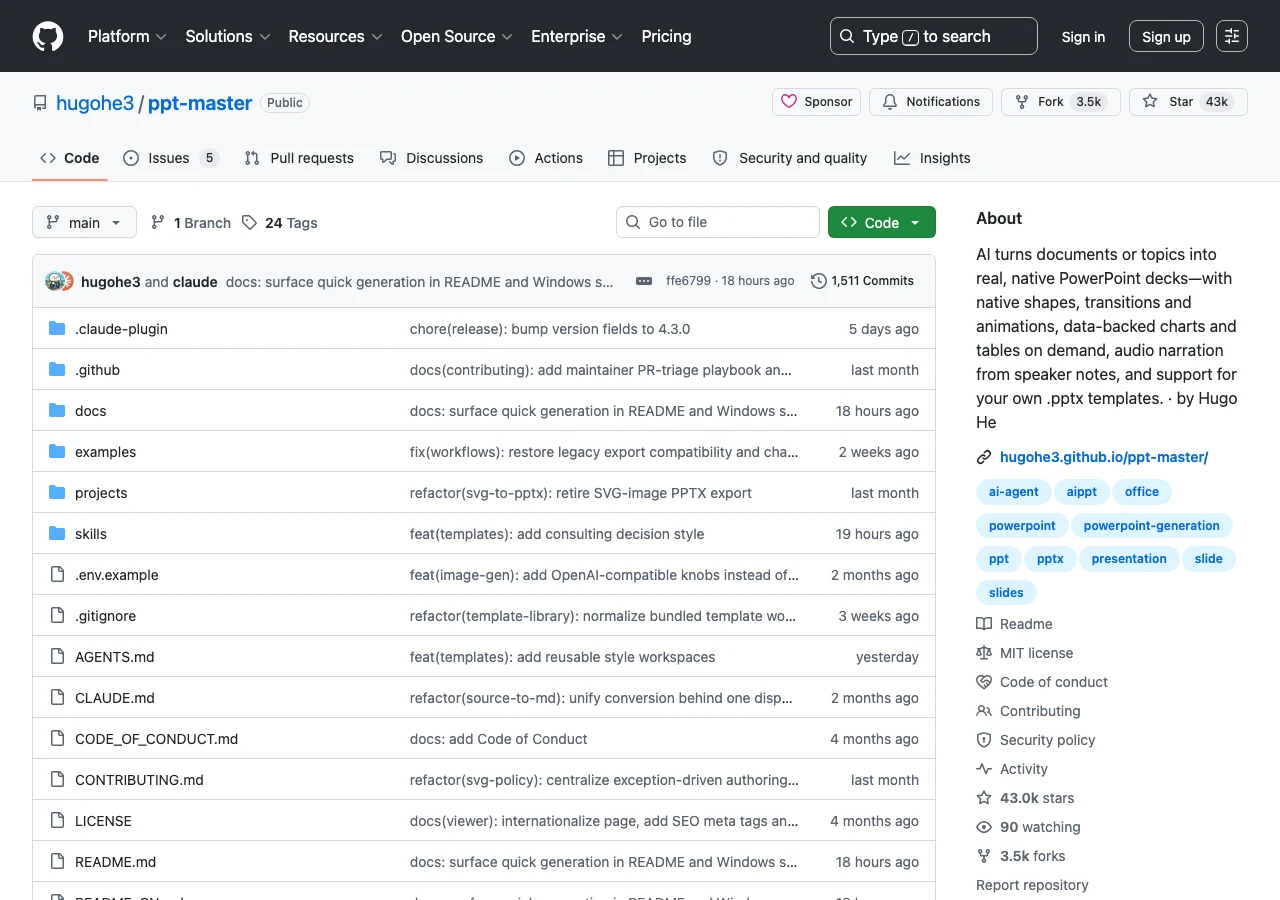
Task: Click the Report repository link
Action: (1032, 885)
